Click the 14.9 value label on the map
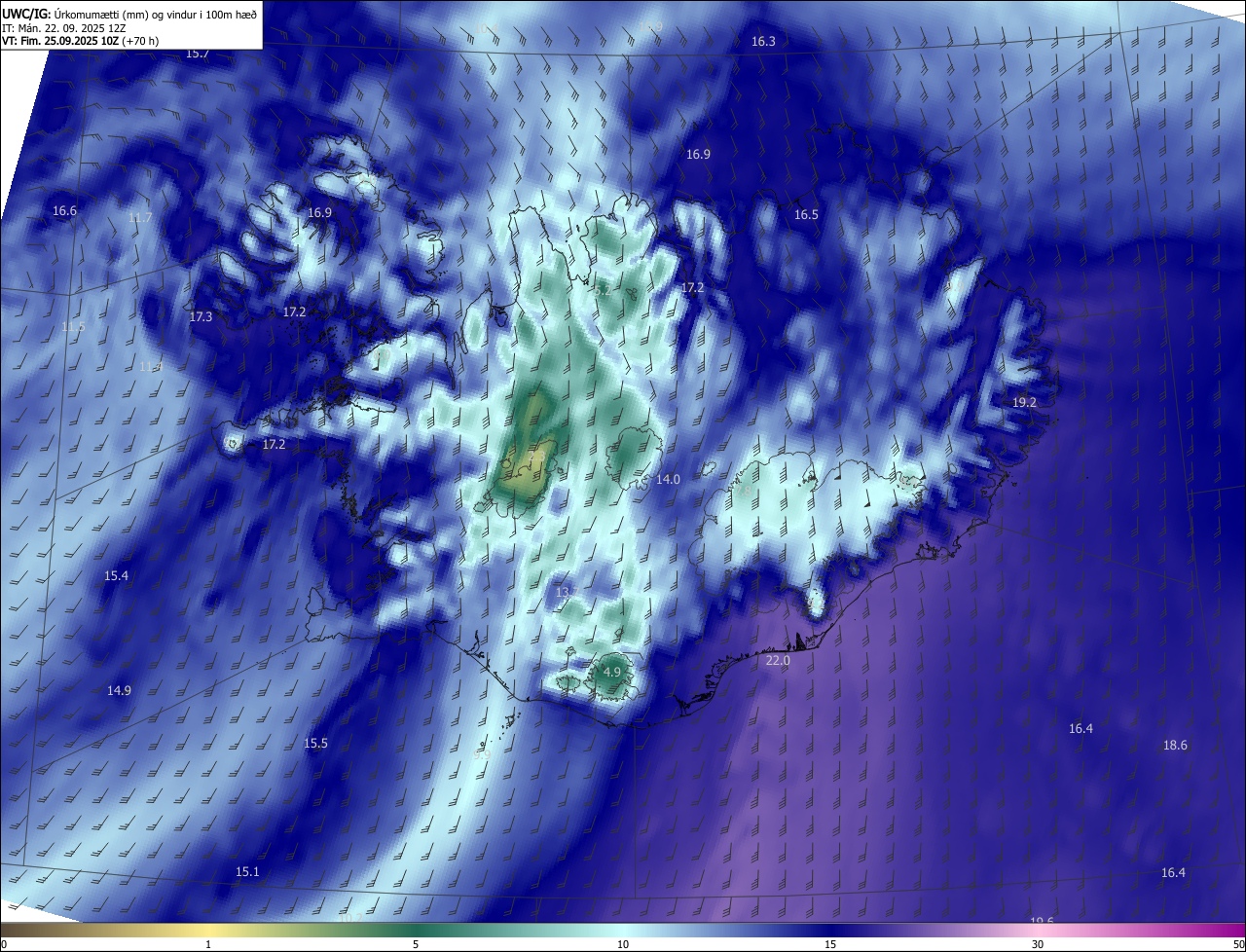1246x952 pixels. (119, 691)
